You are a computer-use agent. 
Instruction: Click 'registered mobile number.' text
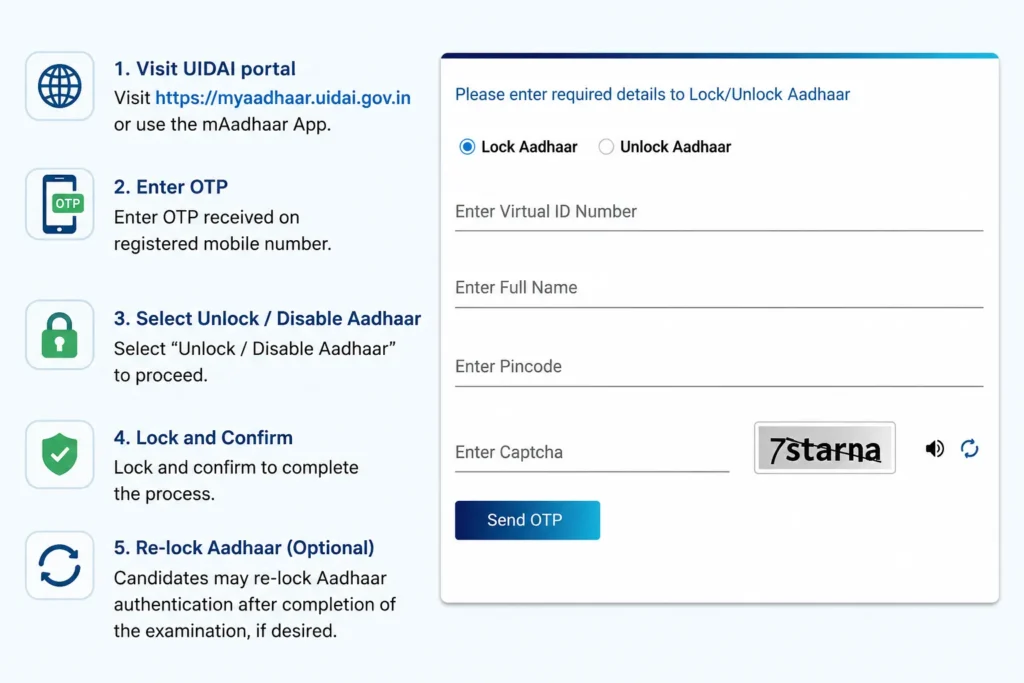click(x=223, y=244)
